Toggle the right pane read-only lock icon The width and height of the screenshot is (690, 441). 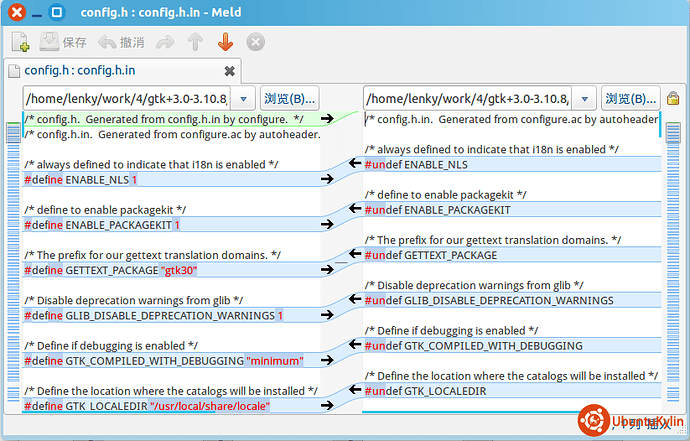tap(673, 99)
